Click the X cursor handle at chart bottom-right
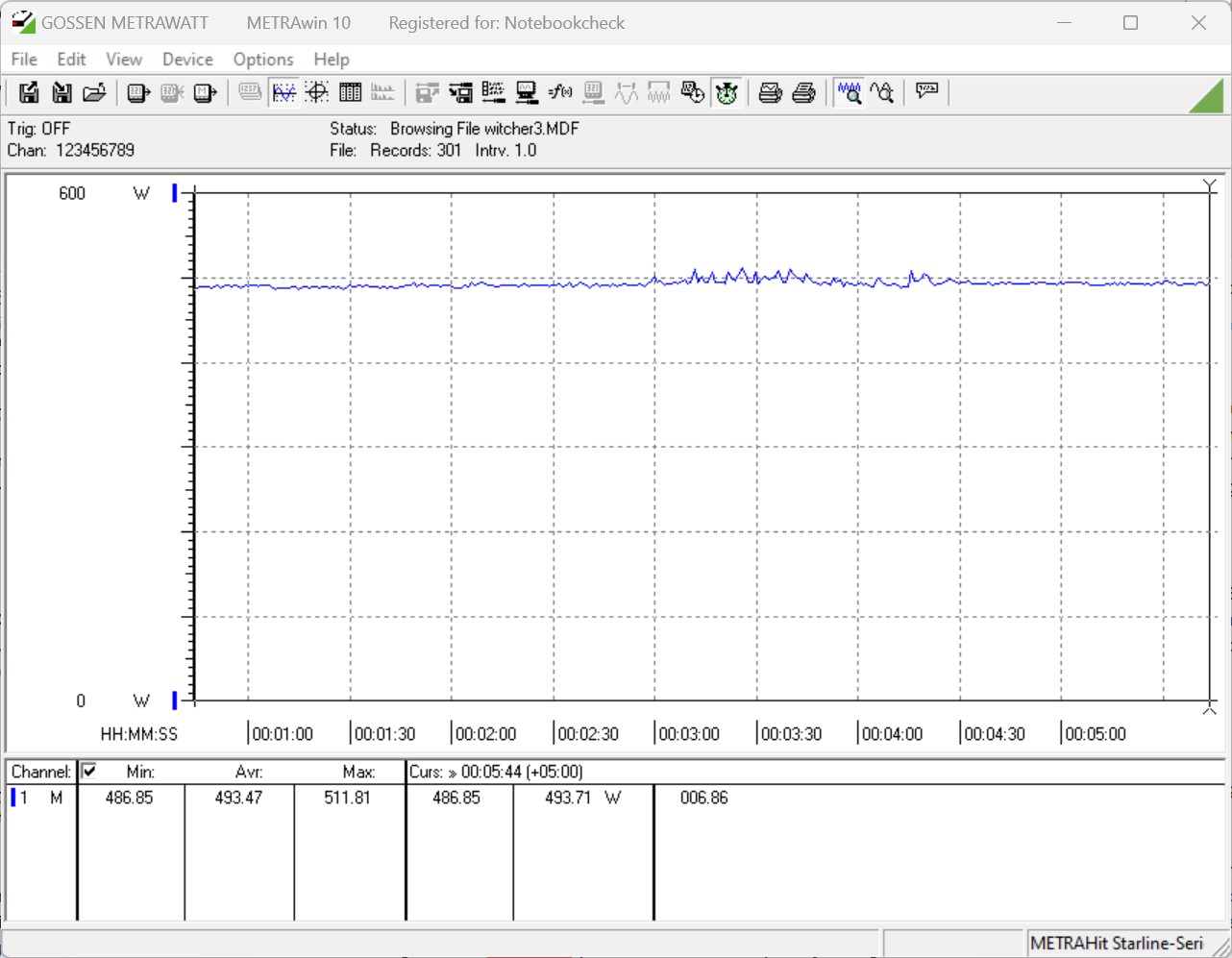 [x=1210, y=709]
